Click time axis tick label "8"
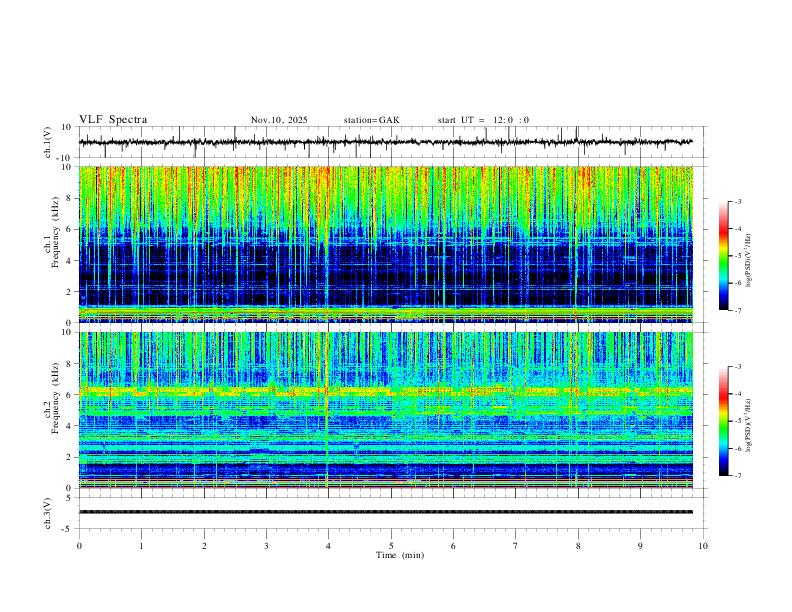Screen dimensions: 792x612 [x=578, y=546]
